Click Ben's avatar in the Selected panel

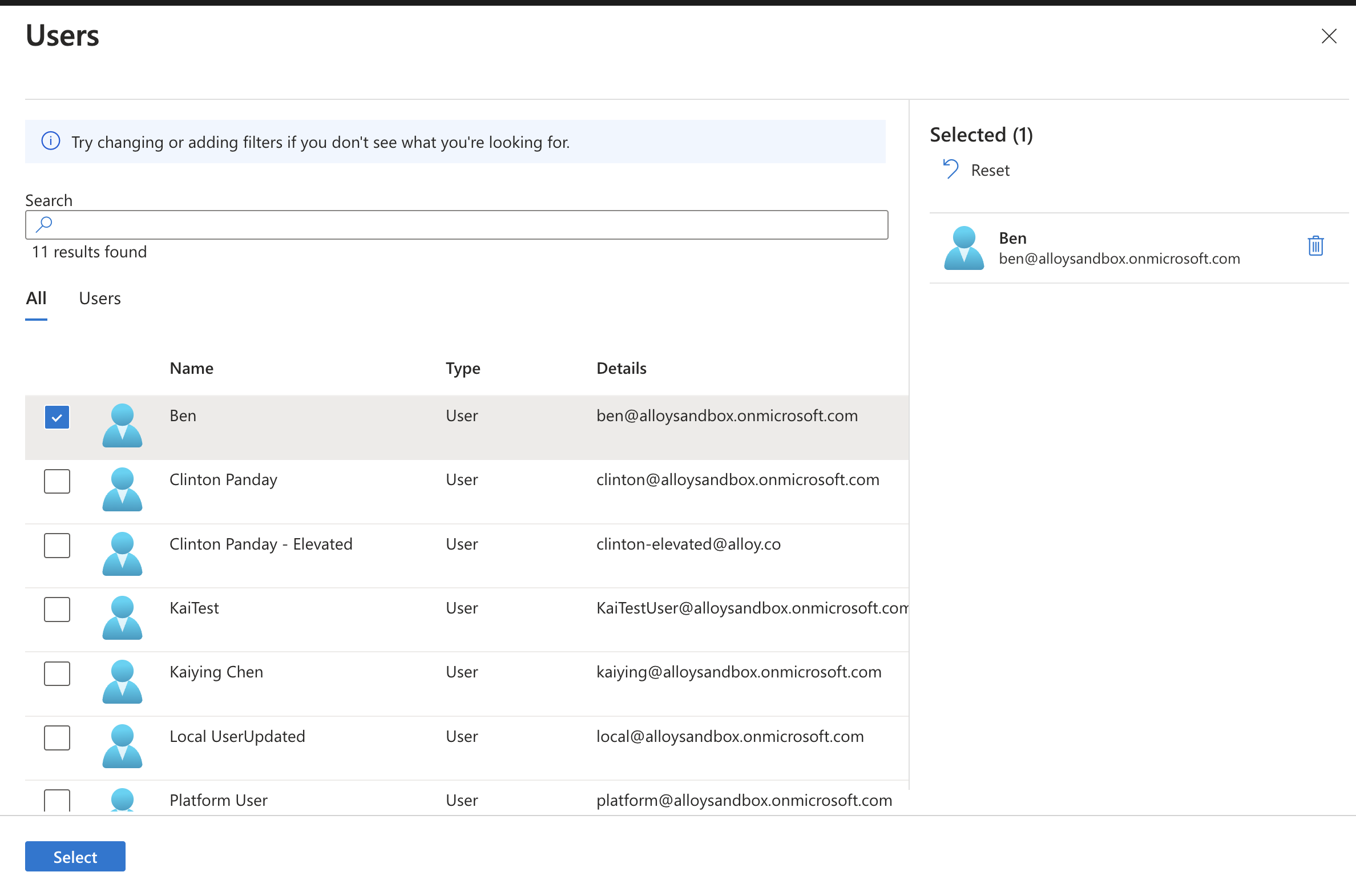point(963,248)
